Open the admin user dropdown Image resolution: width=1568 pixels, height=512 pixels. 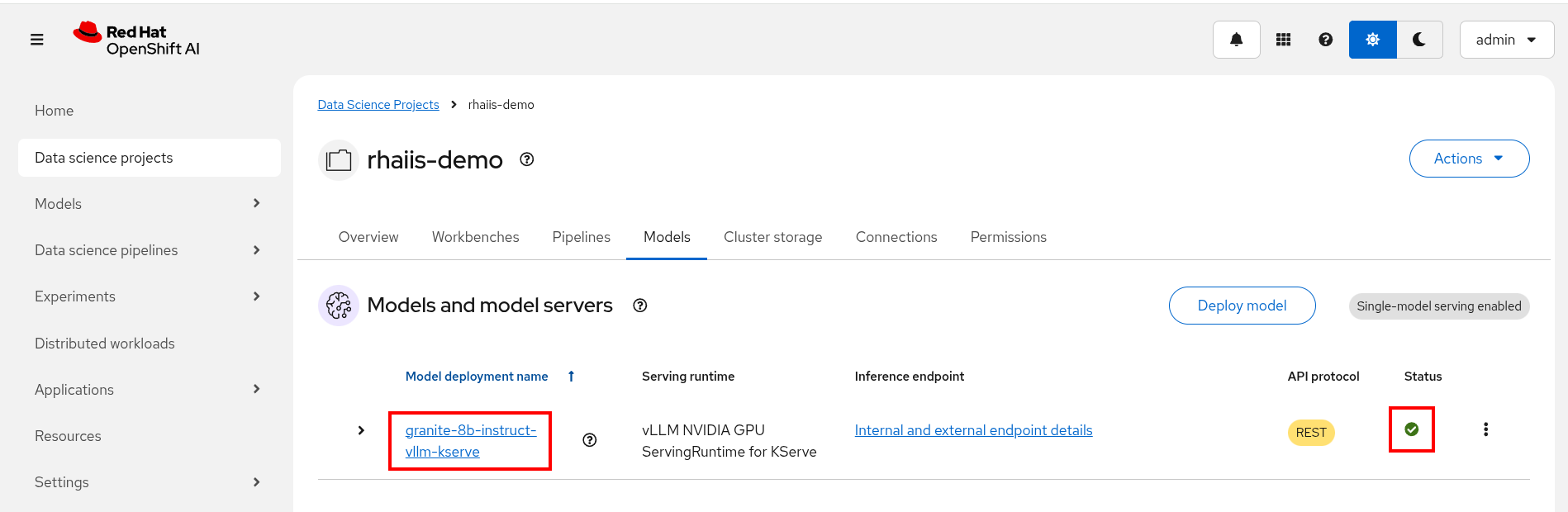[1506, 40]
